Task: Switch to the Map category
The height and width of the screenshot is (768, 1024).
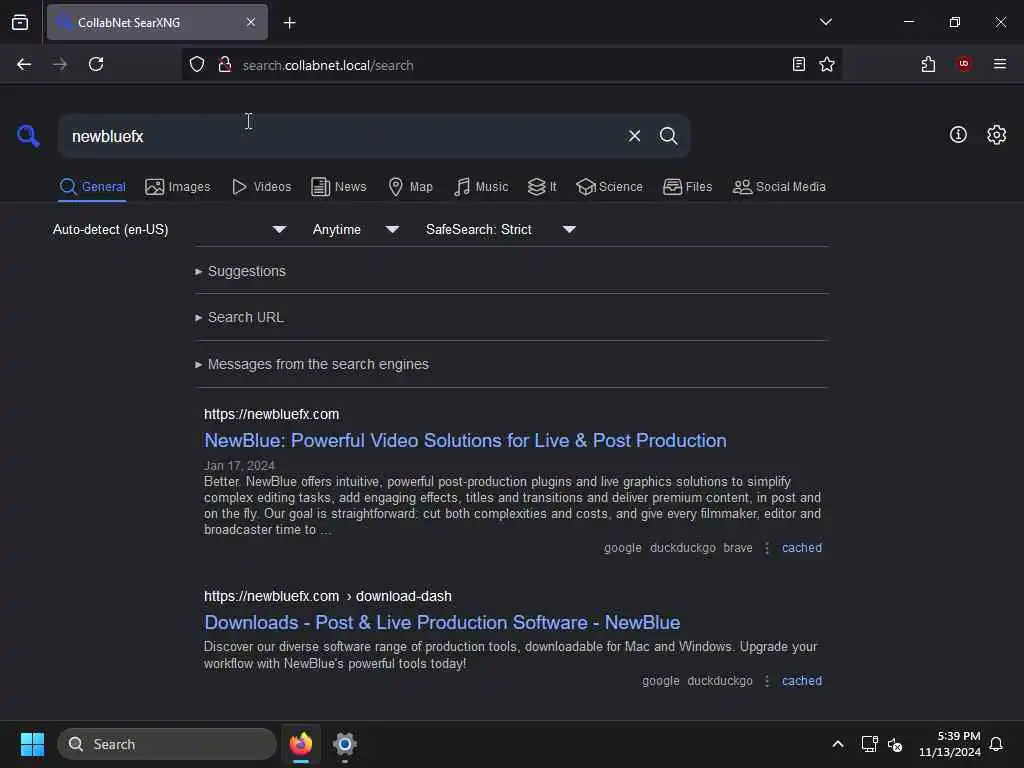Action: coord(410,187)
